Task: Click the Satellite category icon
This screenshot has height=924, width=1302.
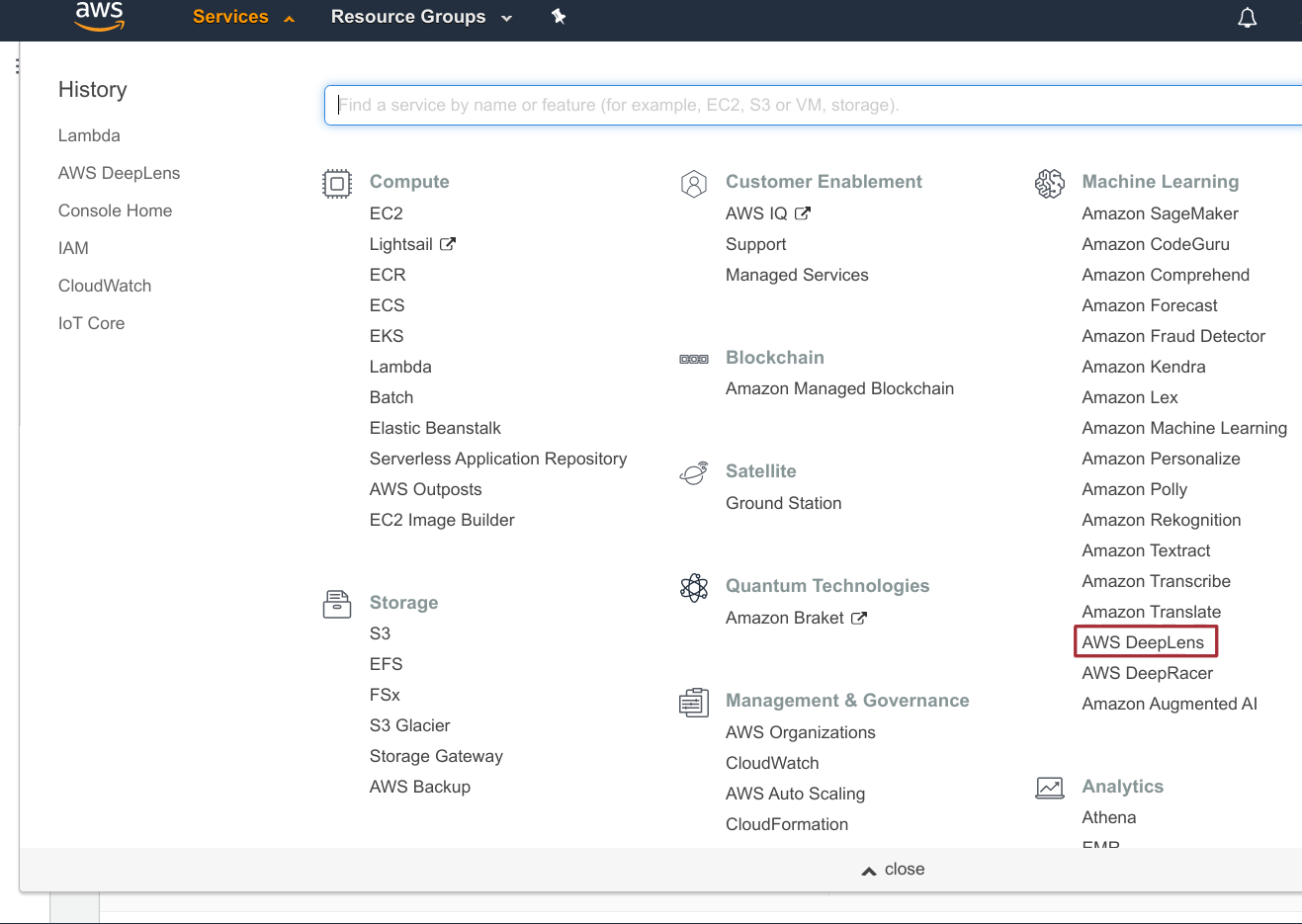Action: pos(694,473)
